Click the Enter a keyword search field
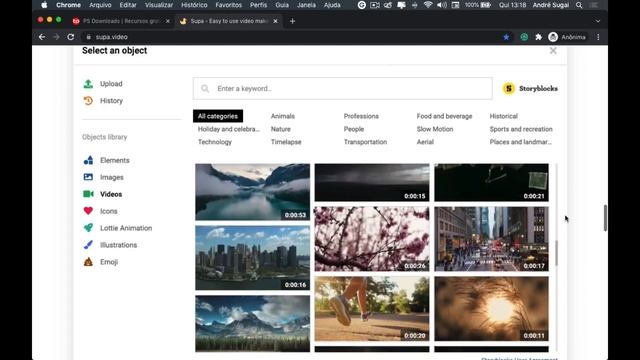This screenshot has width=640, height=360. (342, 89)
